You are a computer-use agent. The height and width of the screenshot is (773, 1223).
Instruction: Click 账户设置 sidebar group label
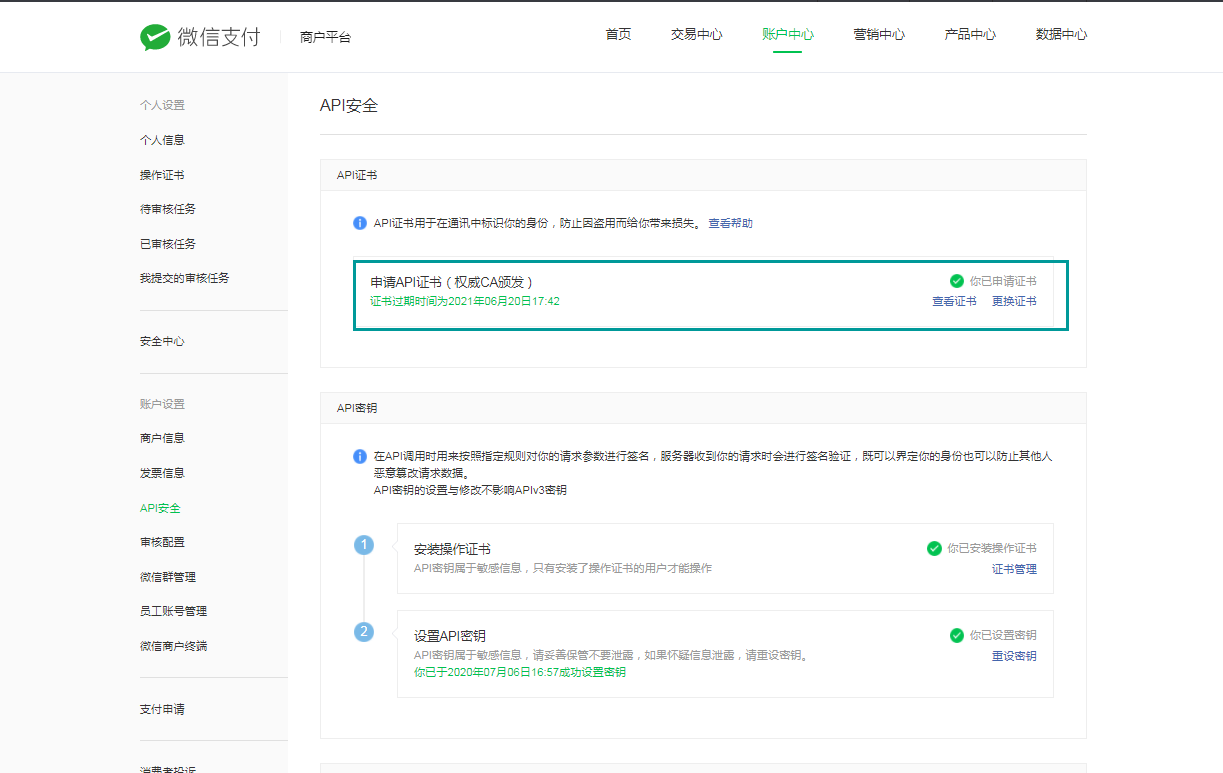tap(162, 404)
